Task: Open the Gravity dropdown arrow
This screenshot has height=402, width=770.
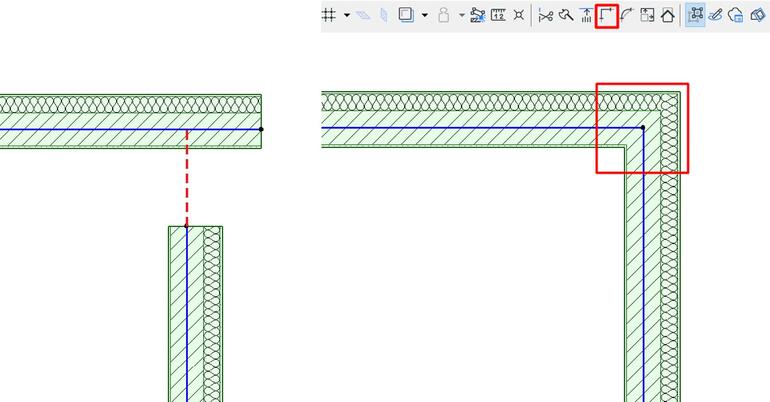Action: coord(462,15)
